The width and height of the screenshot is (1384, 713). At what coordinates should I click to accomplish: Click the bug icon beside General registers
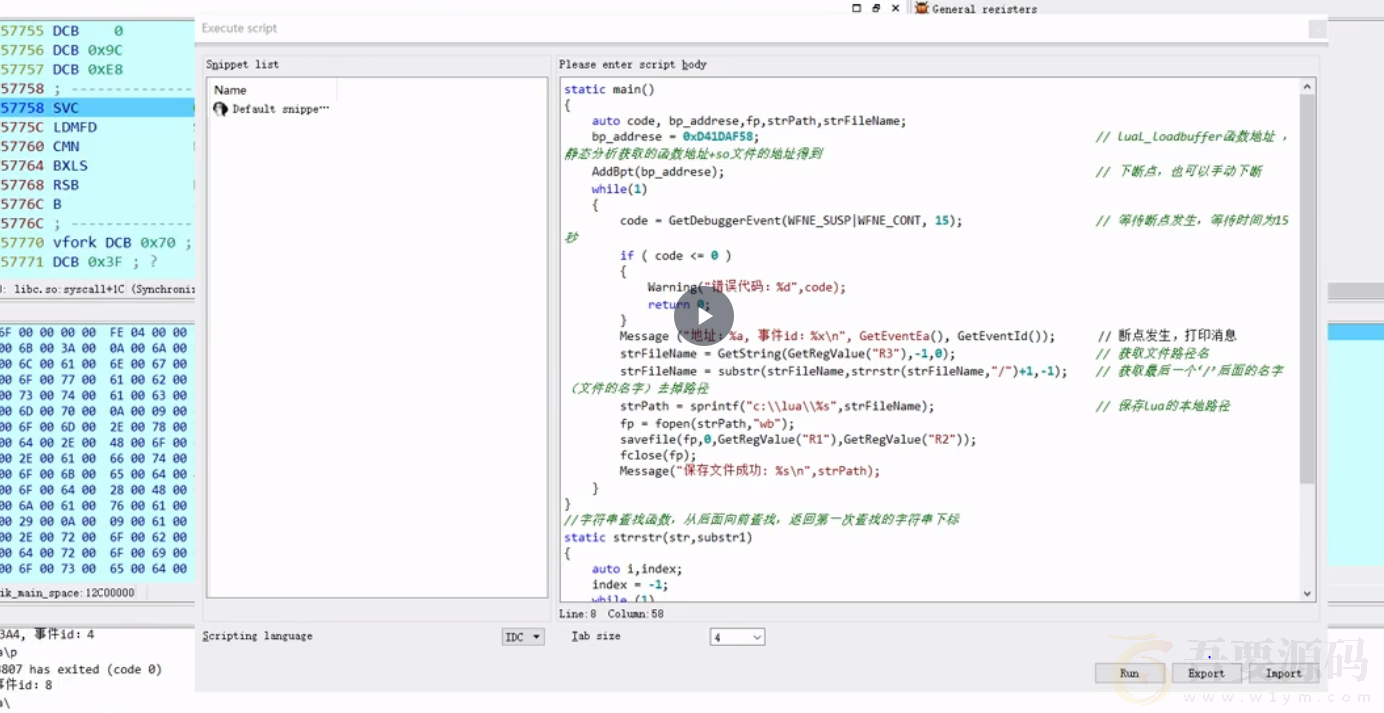921,8
